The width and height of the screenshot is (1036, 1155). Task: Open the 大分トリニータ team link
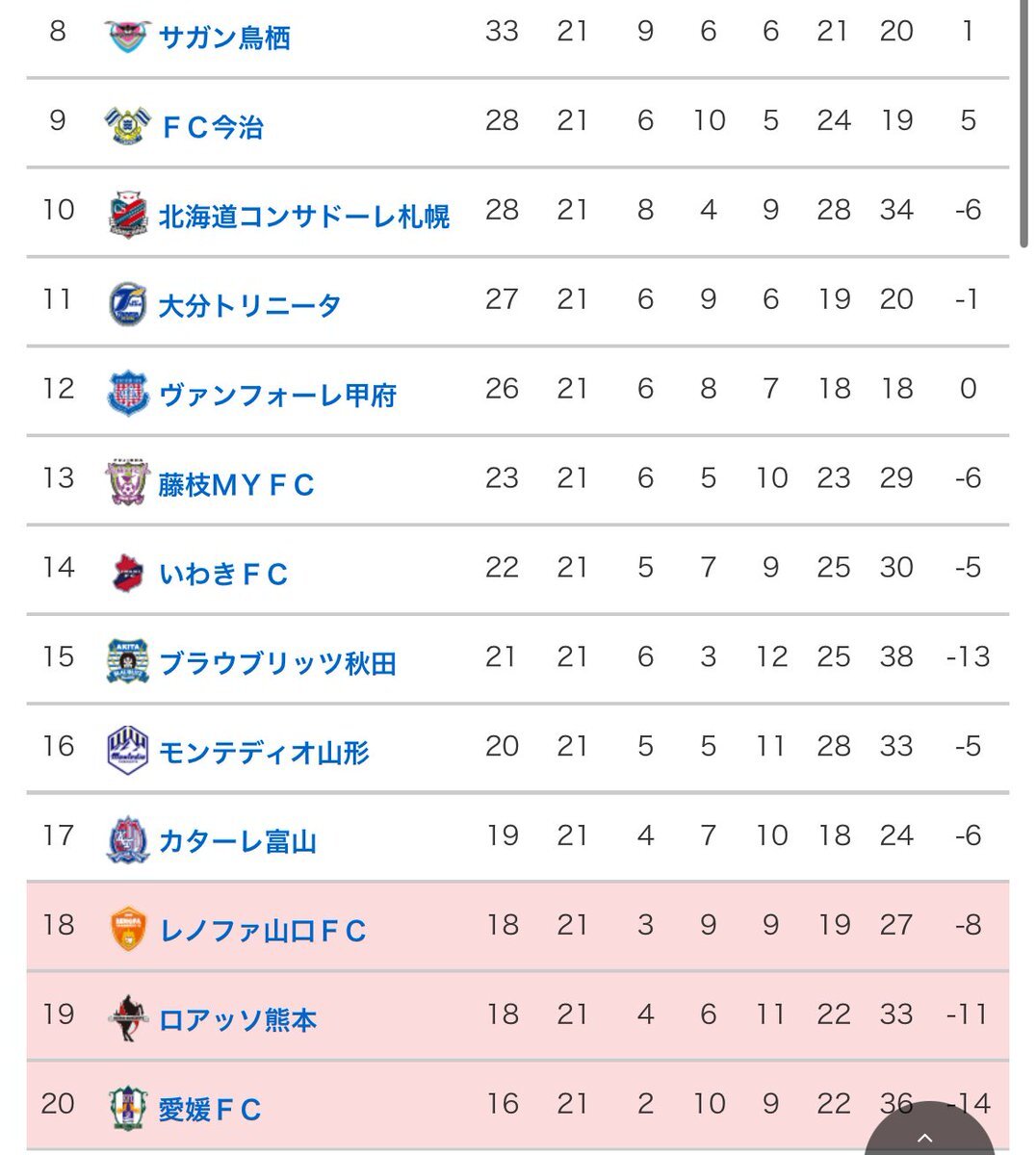(x=250, y=305)
